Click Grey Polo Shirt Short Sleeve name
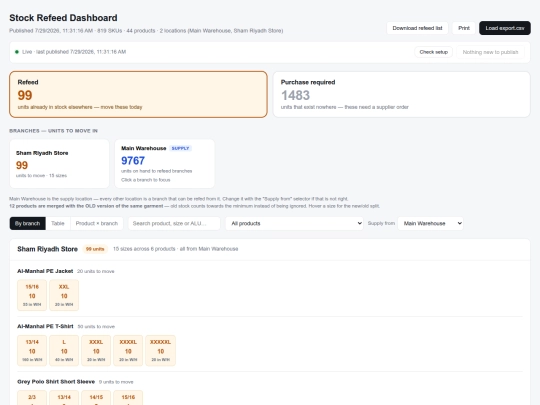Viewport: 540px width, 405px height. [56, 382]
